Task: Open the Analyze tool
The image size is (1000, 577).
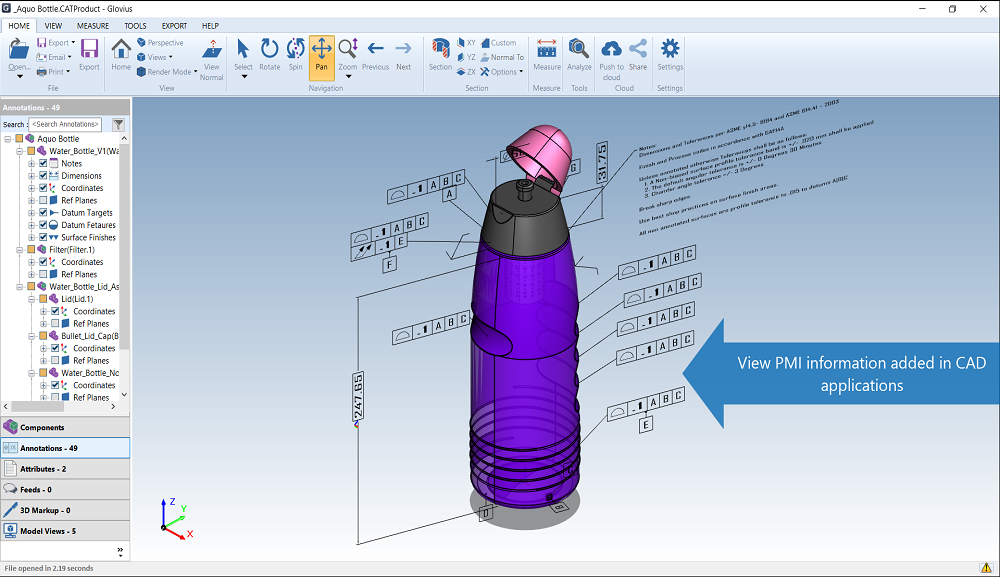Action: click(579, 54)
